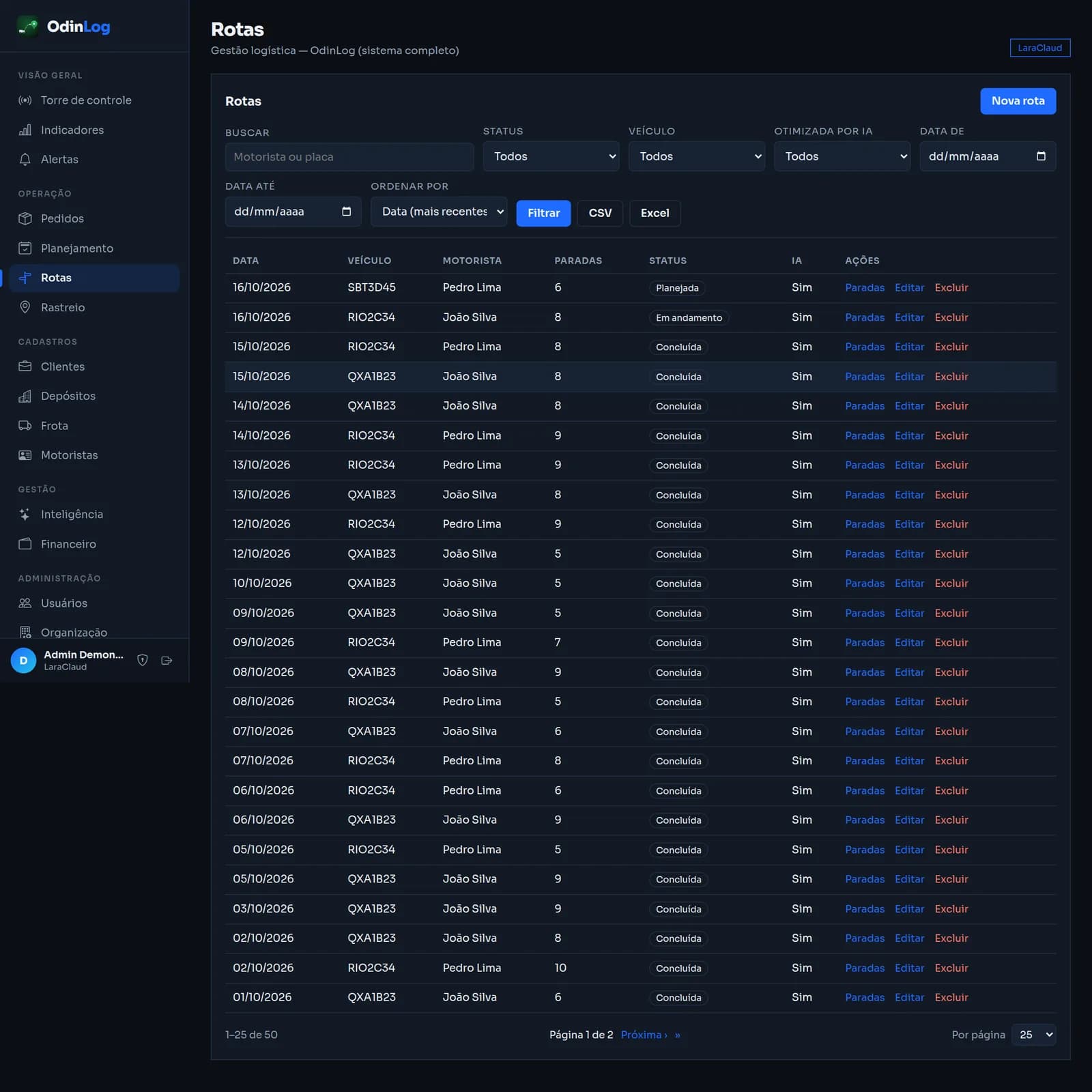Click the Alertas bell icon
1092x1092 pixels.
point(25,159)
